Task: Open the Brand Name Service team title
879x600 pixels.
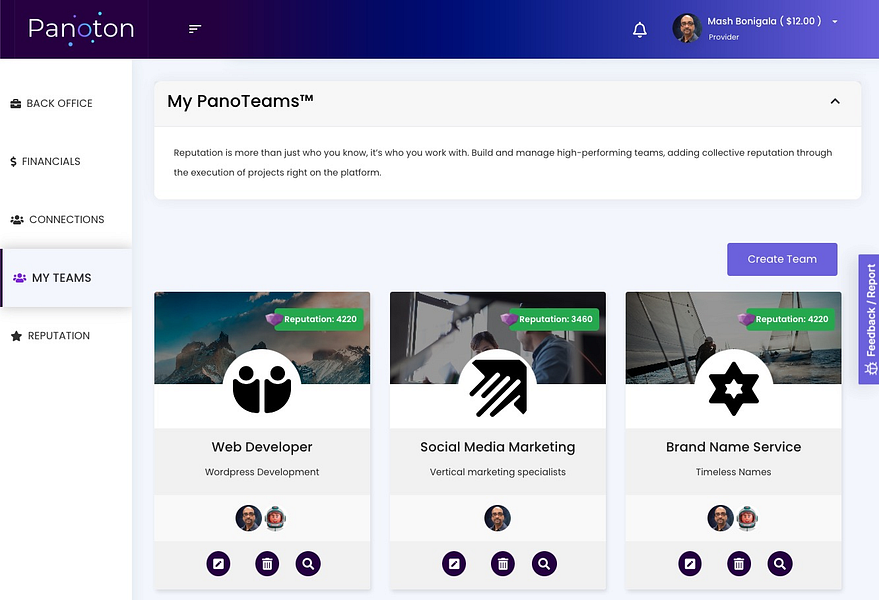Action: (x=733, y=447)
